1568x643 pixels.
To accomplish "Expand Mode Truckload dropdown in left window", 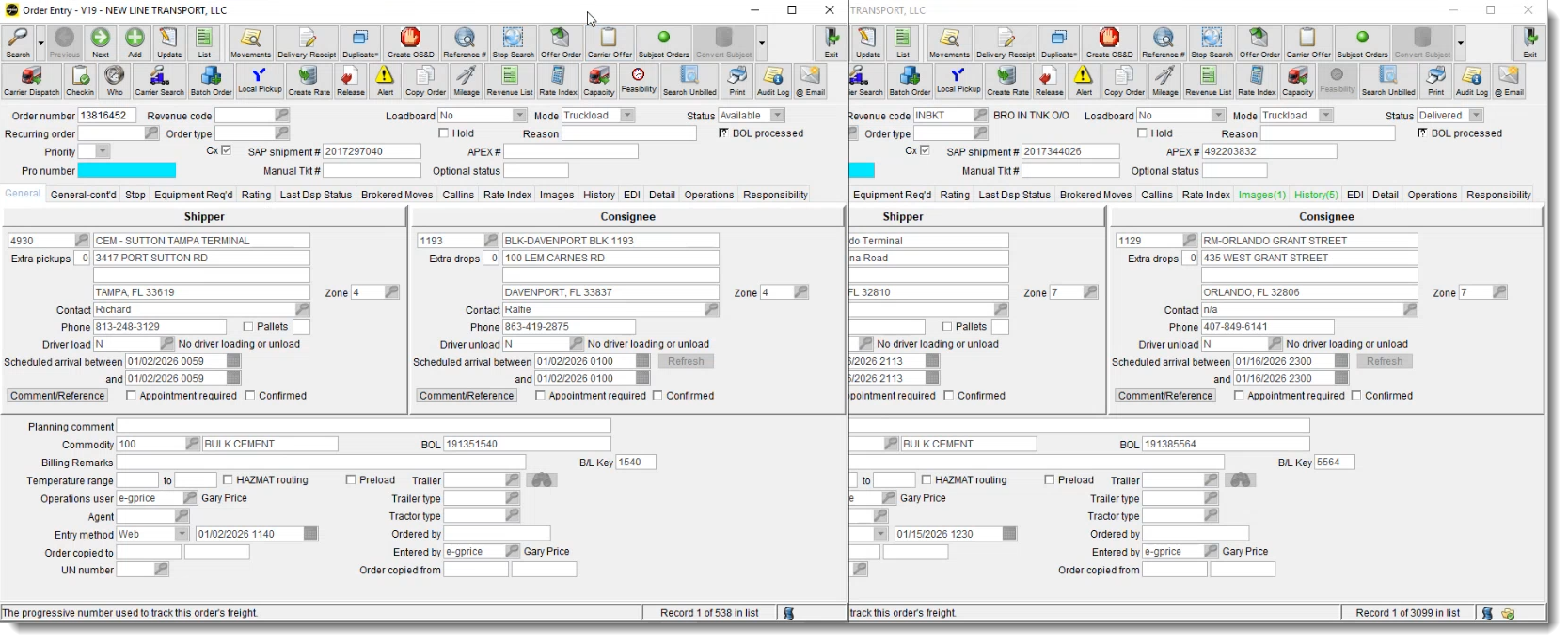I will (x=627, y=116).
